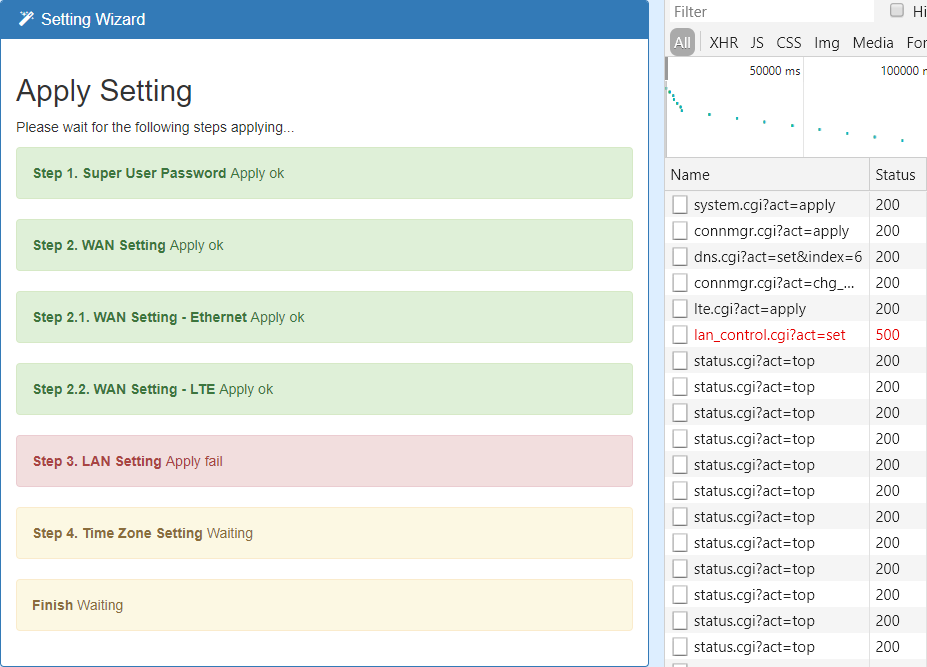Sort requests by the Status column header
The height and width of the screenshot is (667, 927).
click(x=897, y=174)
